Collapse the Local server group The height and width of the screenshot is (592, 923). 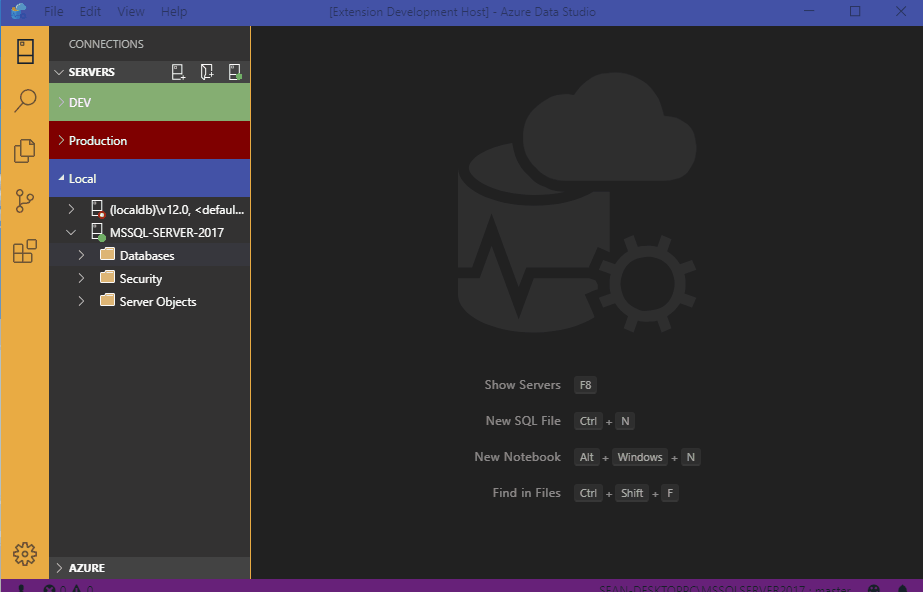tap(61, 178)
